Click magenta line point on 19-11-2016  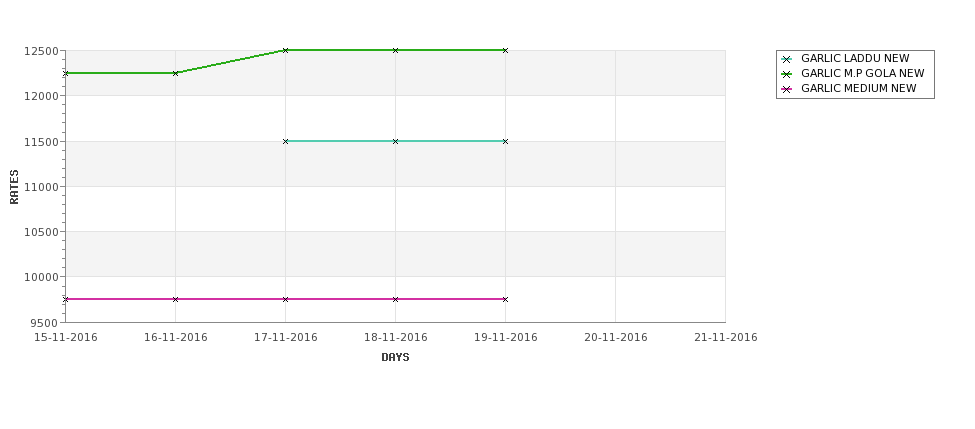tap(506, 300)
